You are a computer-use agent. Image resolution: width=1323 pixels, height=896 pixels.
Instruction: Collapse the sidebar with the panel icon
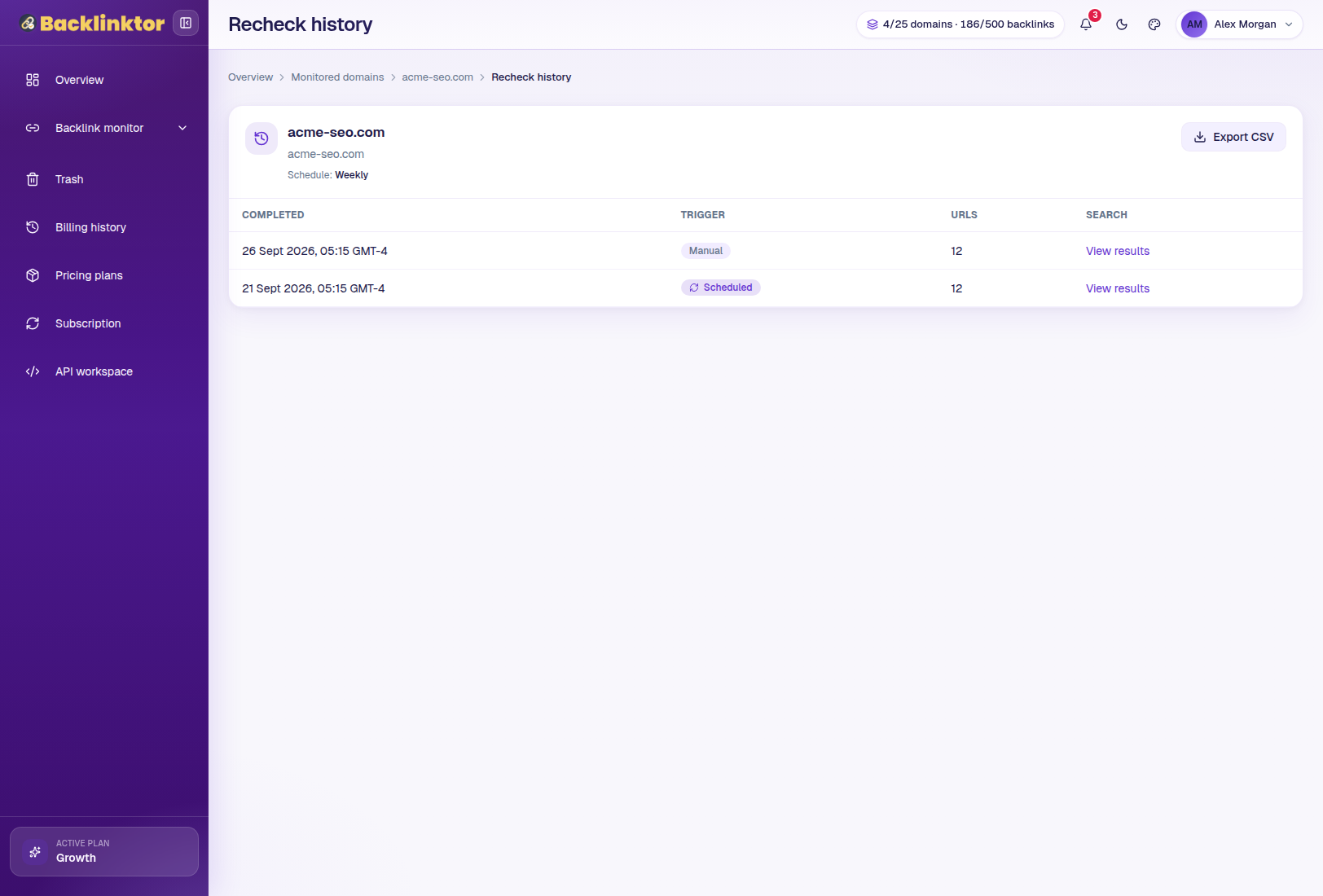point(186,23)
